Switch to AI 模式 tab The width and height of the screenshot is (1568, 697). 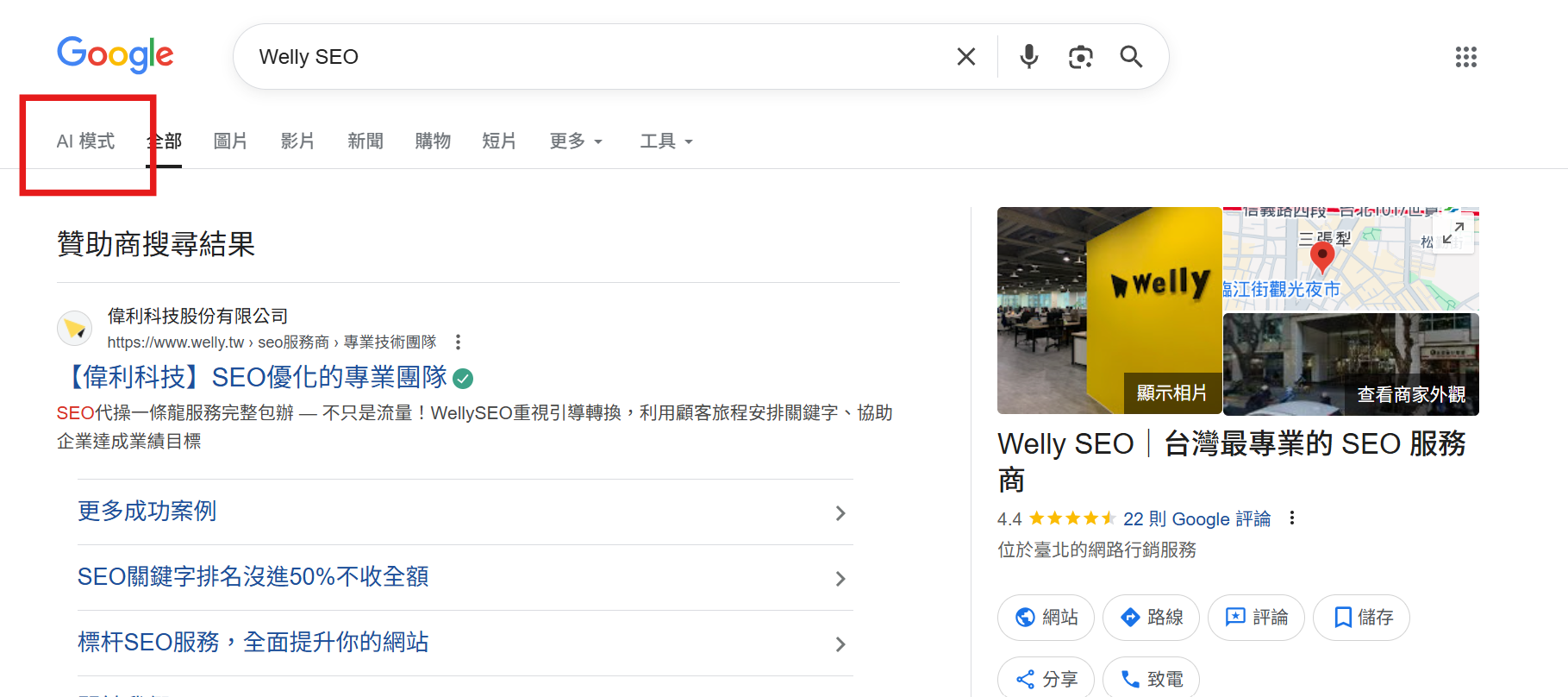(85, 141)
